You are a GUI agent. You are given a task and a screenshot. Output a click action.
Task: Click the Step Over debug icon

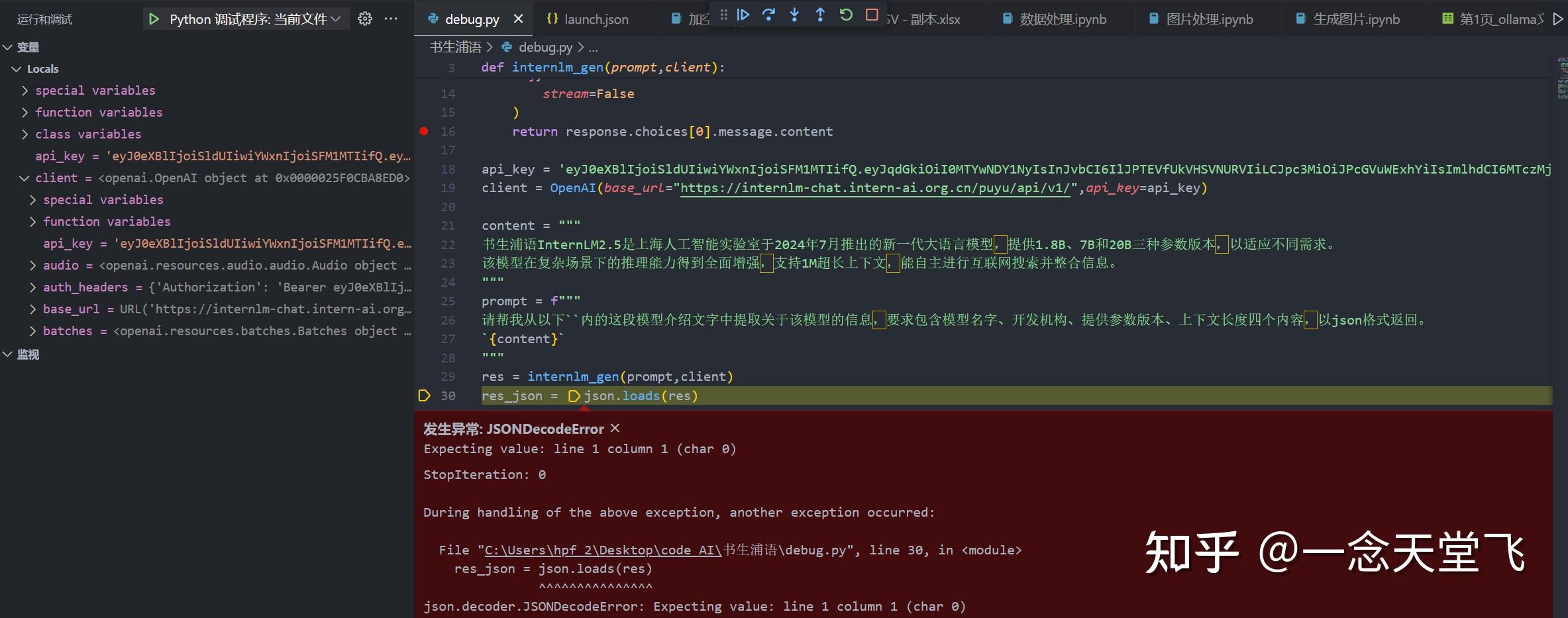(x=768, y=14)
